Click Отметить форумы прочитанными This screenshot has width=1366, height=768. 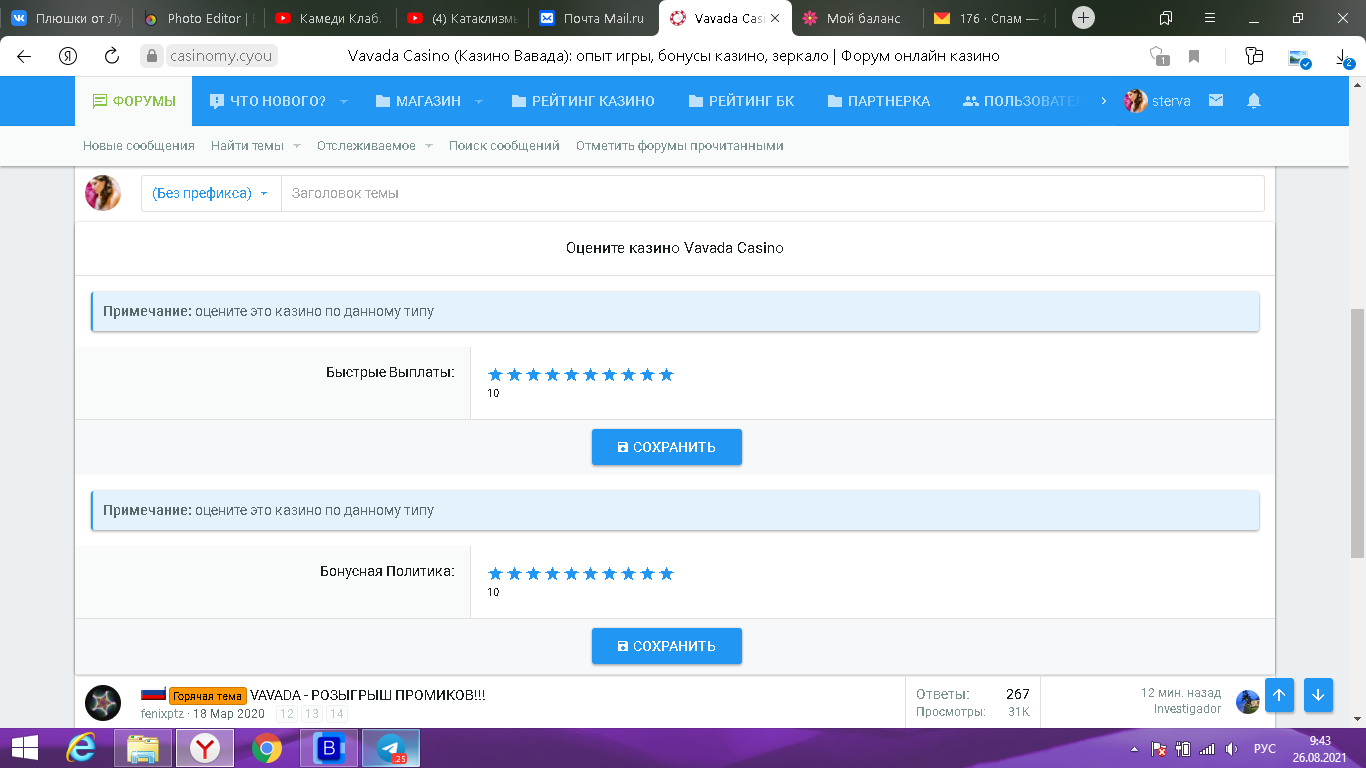[x=680, y=145]
